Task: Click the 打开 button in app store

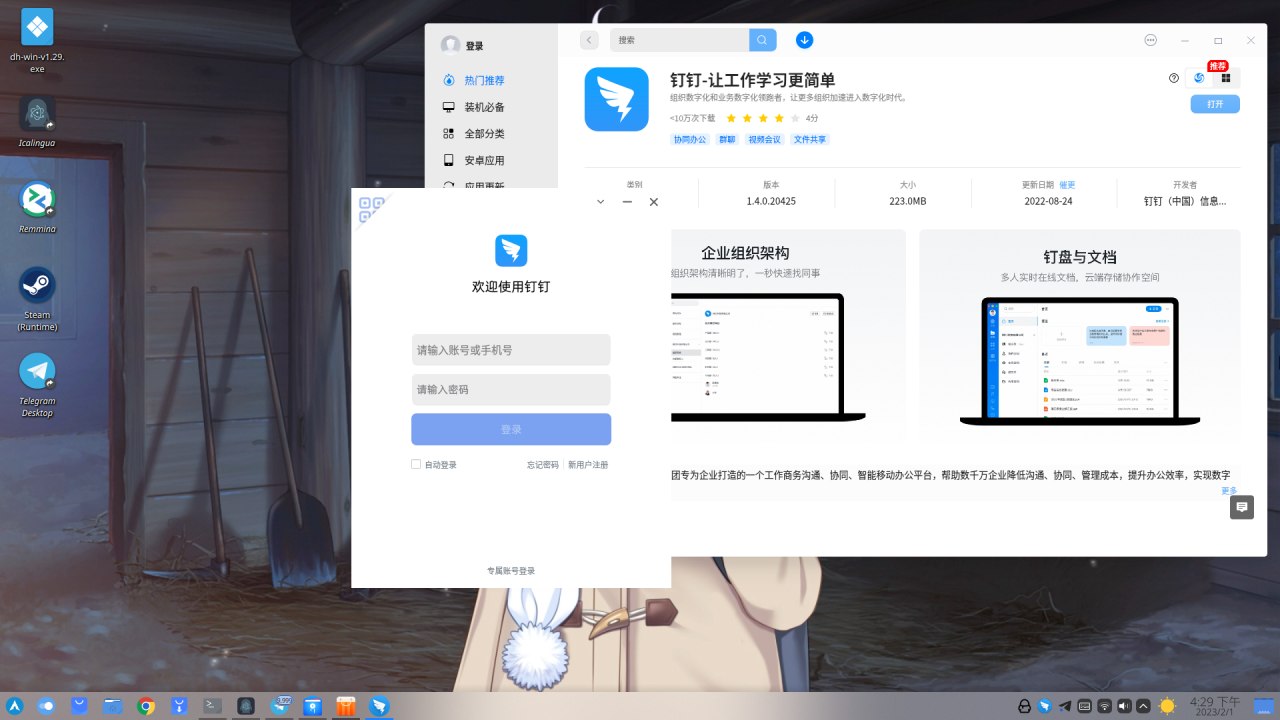Action: coord(1215,104)
